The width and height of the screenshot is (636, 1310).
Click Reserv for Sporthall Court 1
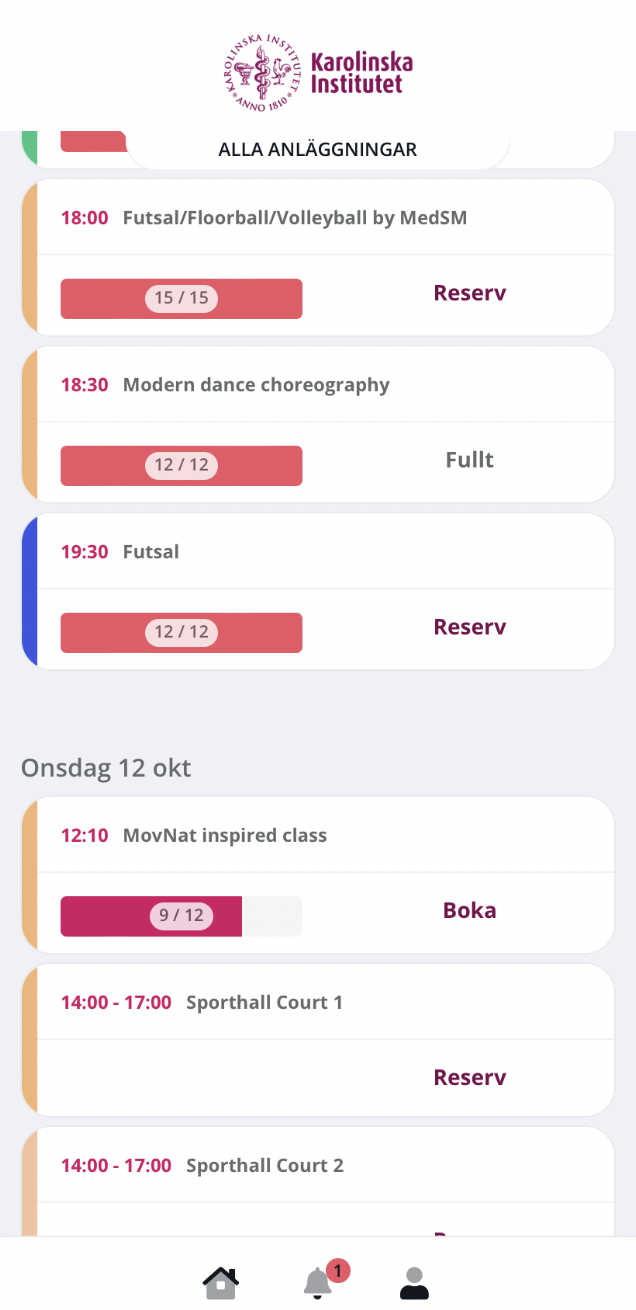pyautogui.click(x=469, y=1078)
